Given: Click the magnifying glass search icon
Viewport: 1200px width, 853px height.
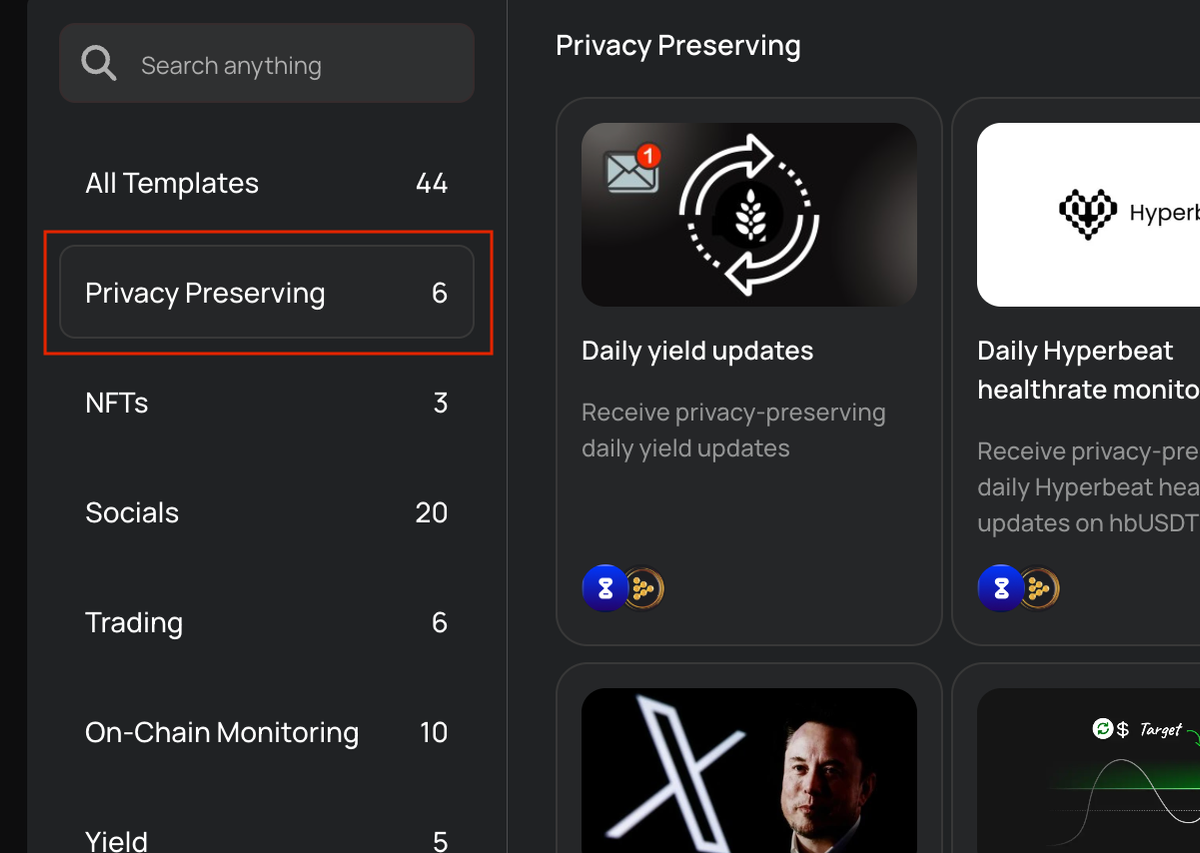Looking at the screenshot, I should [99, 64].
